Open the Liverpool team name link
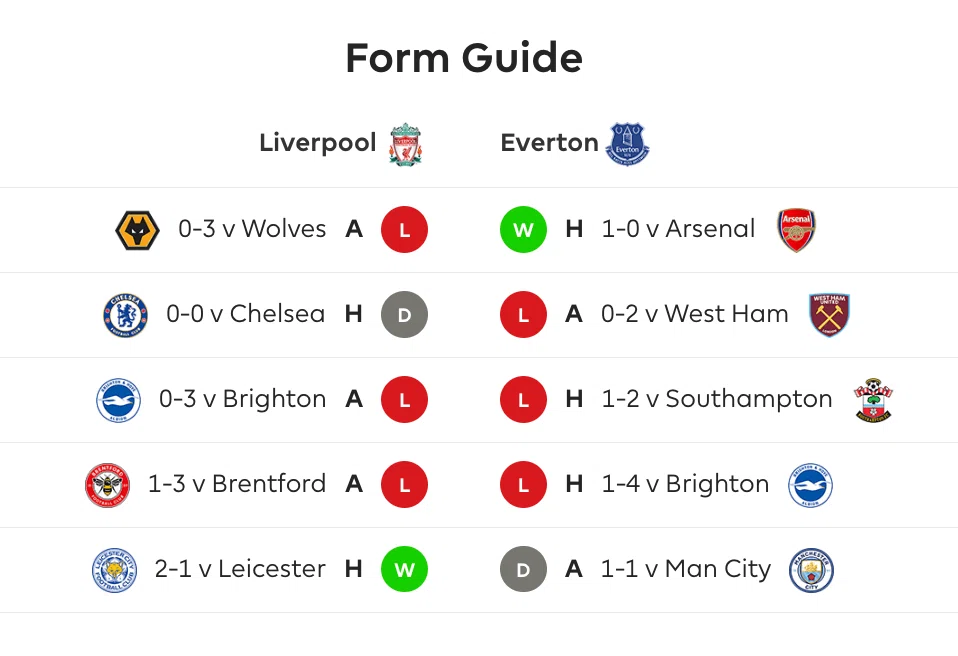The image size is (958, 656). click(x=317, y=143)
